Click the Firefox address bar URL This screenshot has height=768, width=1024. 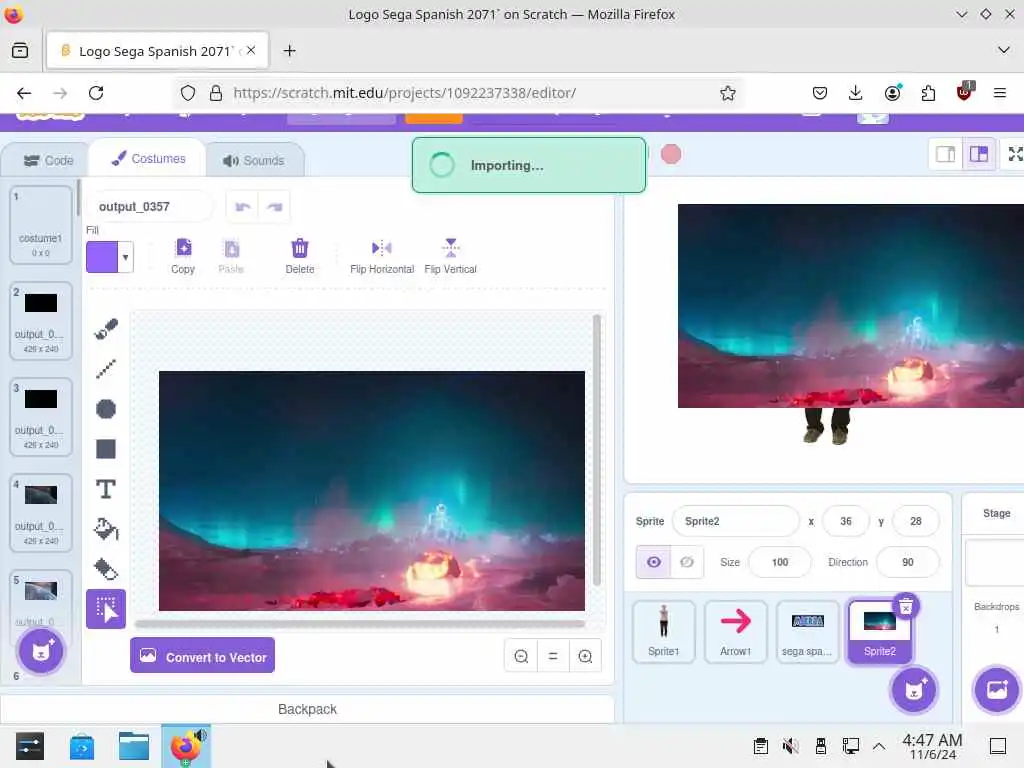pos(405,93)
